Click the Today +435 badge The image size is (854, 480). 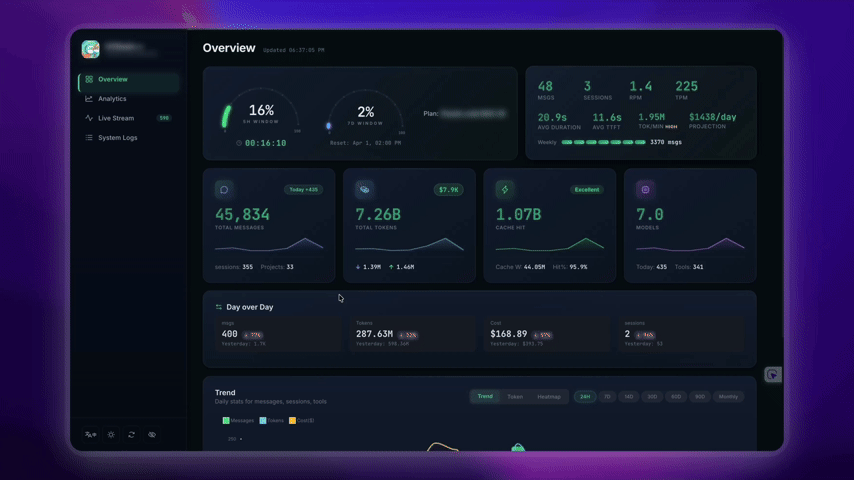[x=303, y=190]
